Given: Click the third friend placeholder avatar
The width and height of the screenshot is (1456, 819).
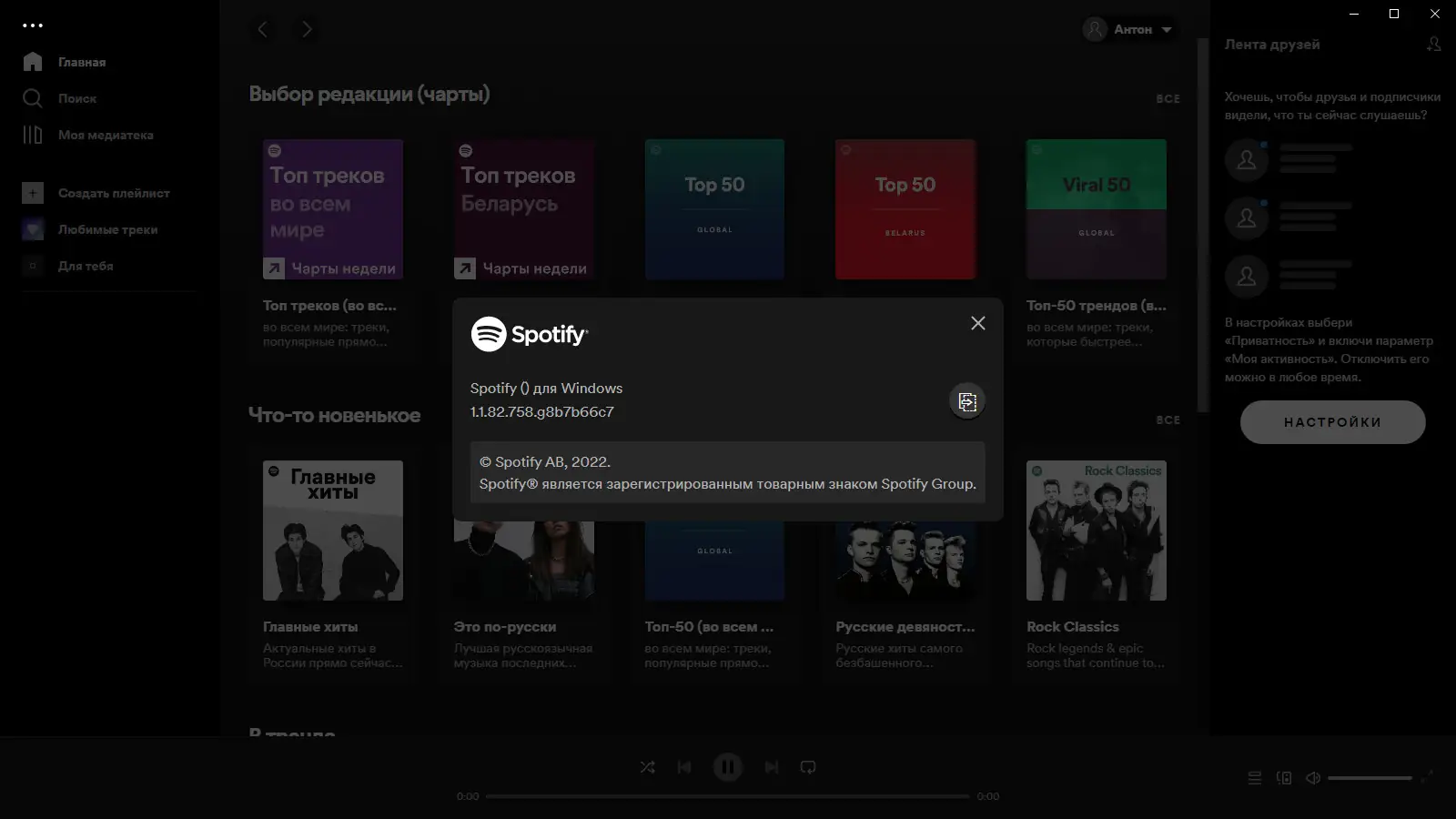Looking at the screenshot, I should (x=1247, y=277).
